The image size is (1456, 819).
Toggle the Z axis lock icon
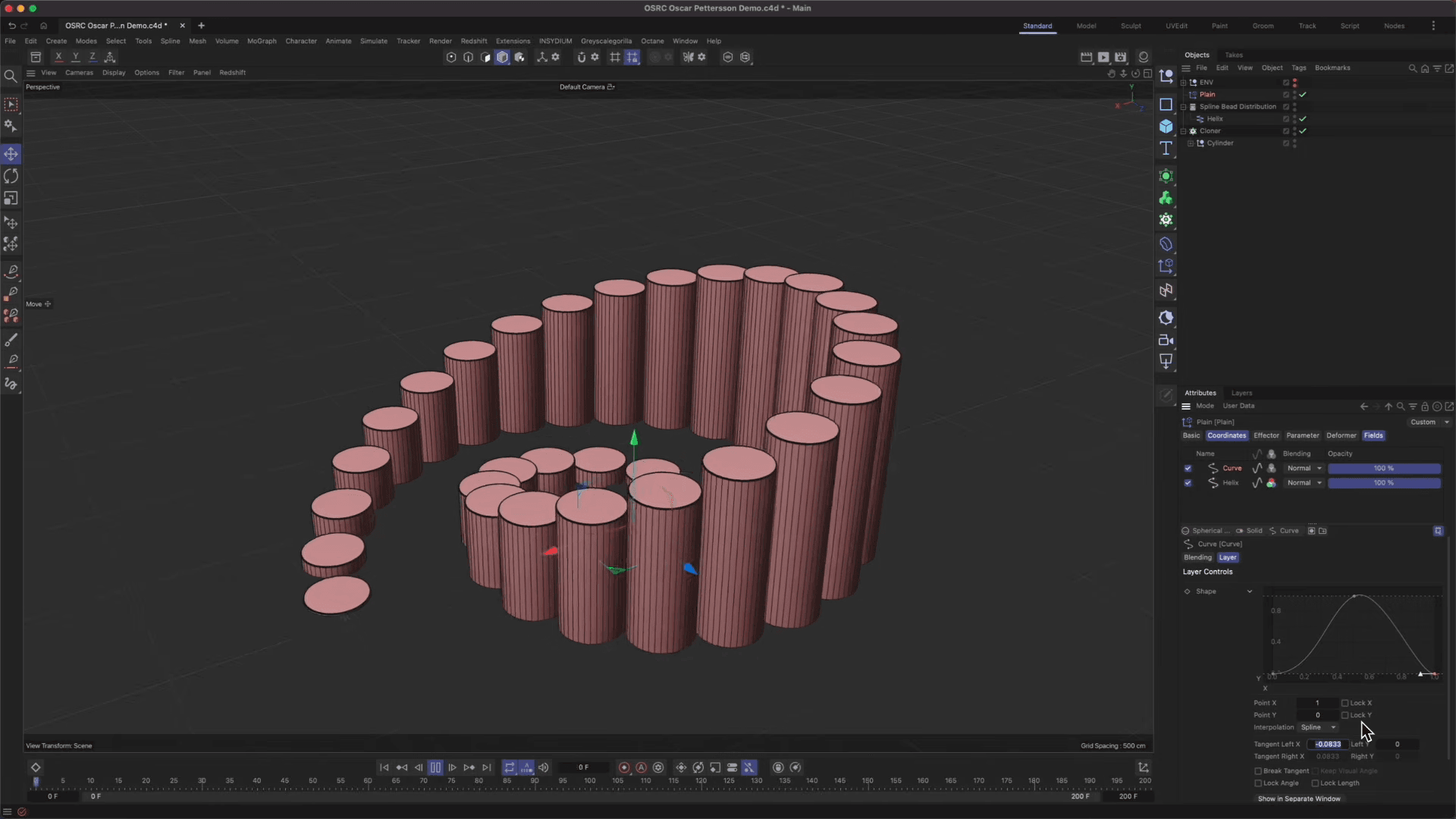click(x=93, y=57)
